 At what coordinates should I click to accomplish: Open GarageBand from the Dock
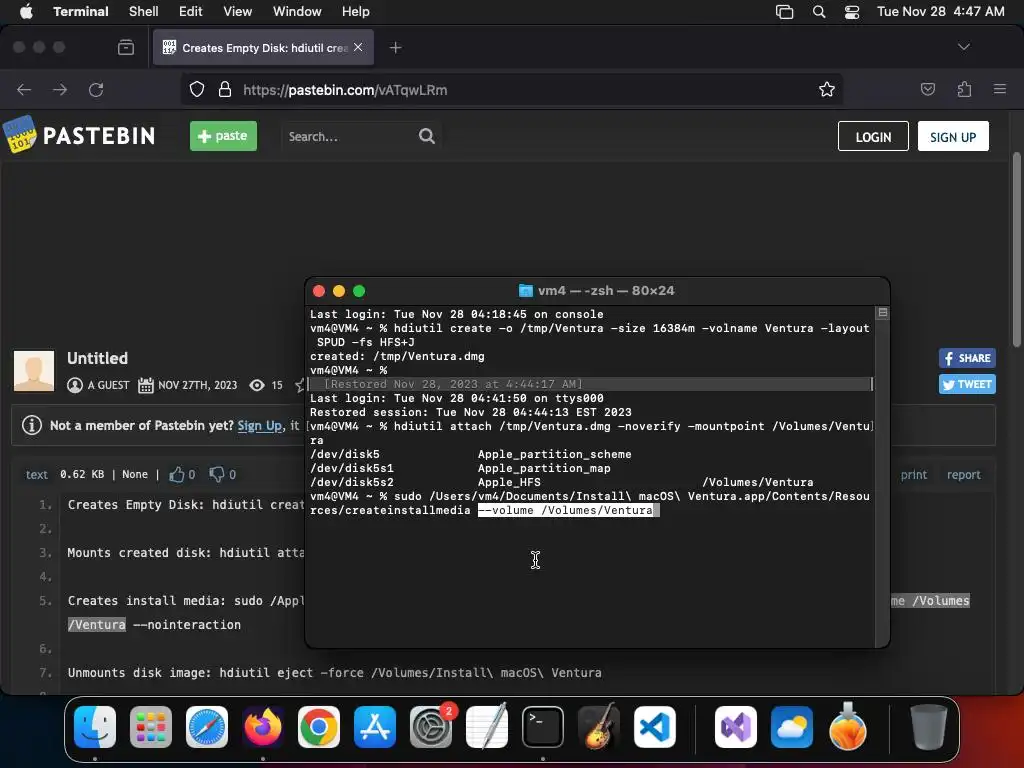click(599, 727)
